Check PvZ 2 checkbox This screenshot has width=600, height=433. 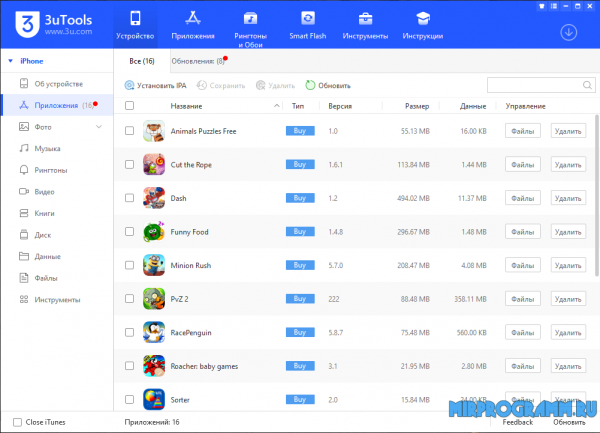[129, 299]
